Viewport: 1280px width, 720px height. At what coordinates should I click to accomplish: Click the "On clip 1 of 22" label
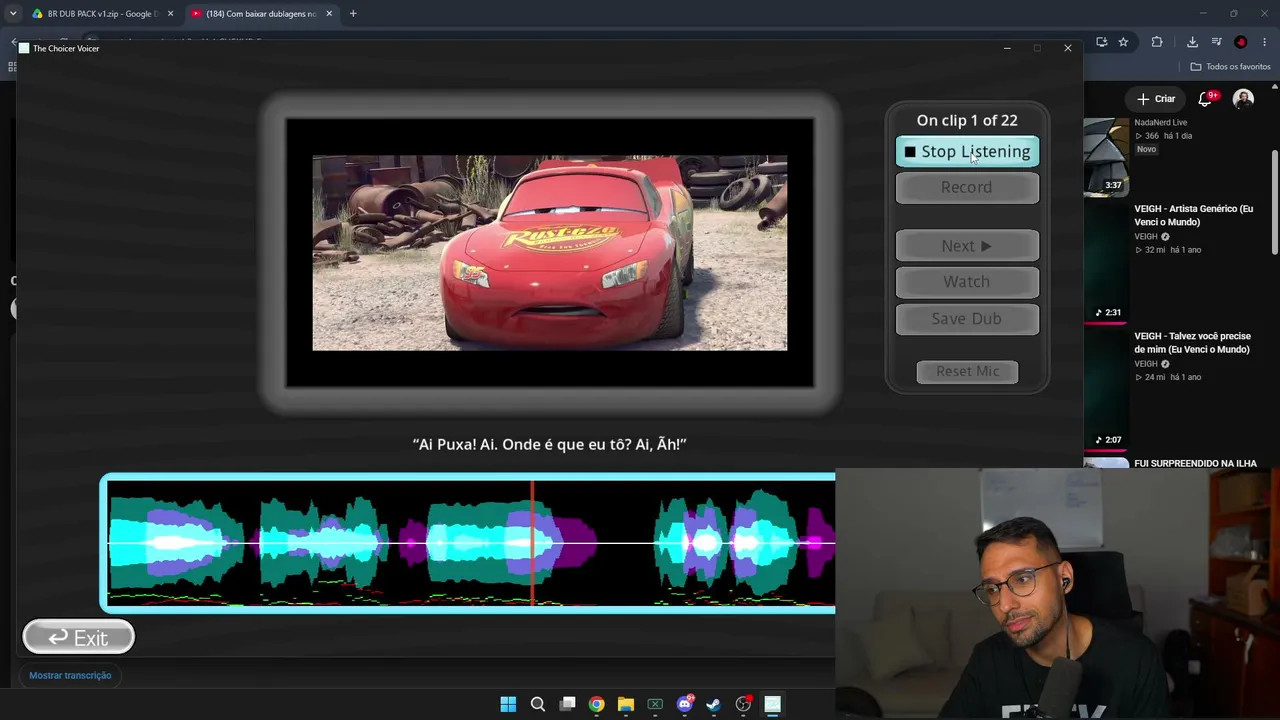tap(967, 120)
